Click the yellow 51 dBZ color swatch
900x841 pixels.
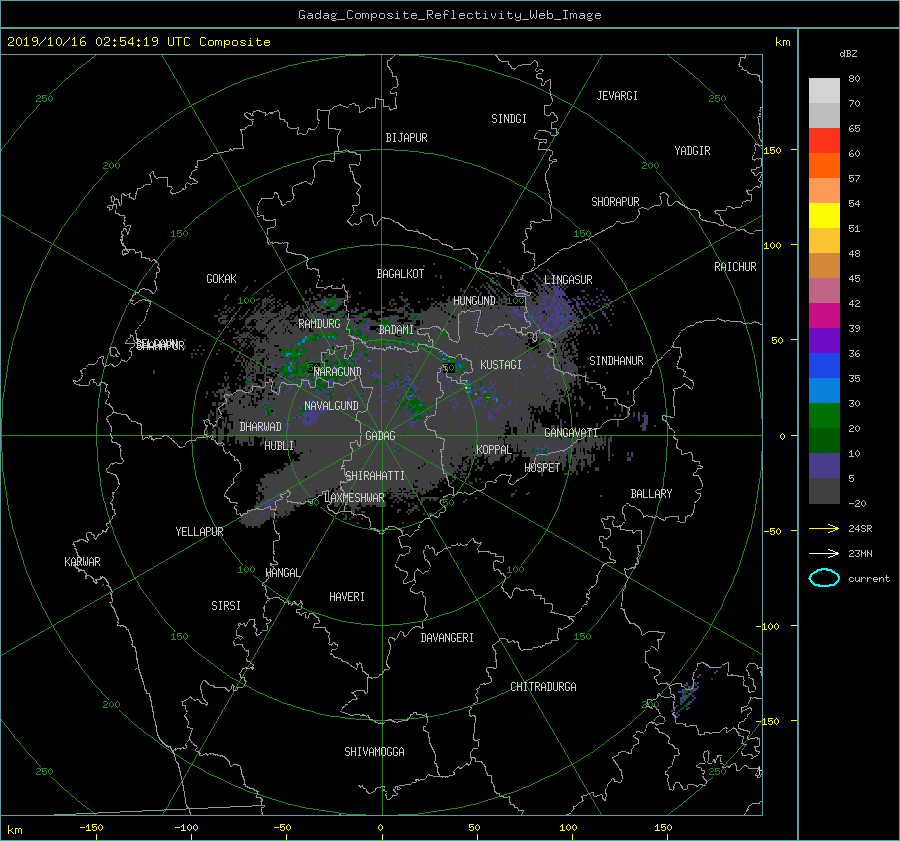(x=824, y=215)
